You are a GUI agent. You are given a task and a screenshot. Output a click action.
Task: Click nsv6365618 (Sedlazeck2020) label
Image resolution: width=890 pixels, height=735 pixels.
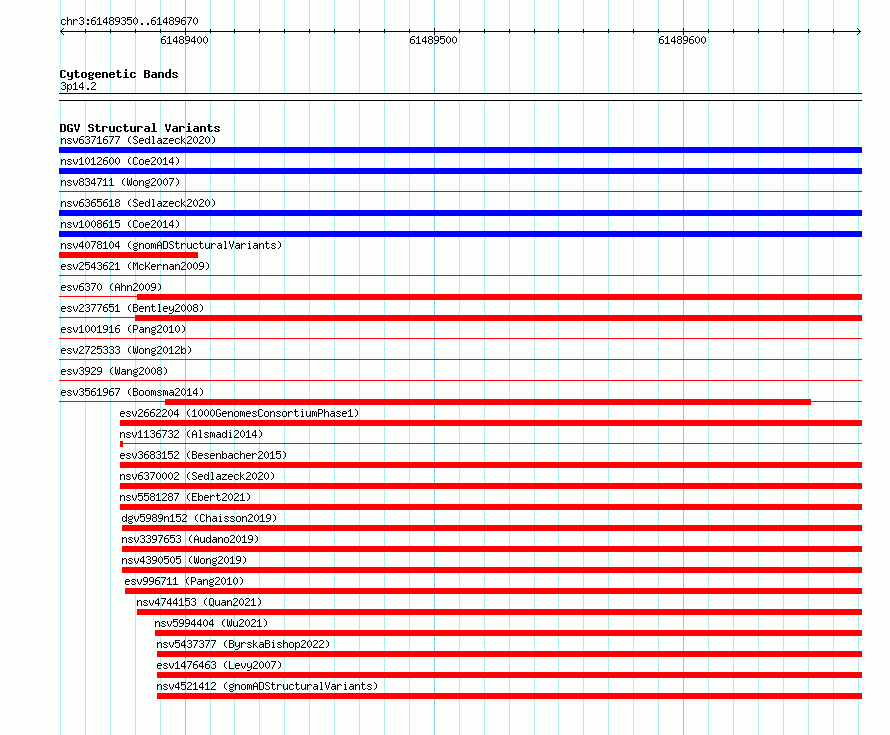pos(138,203)
